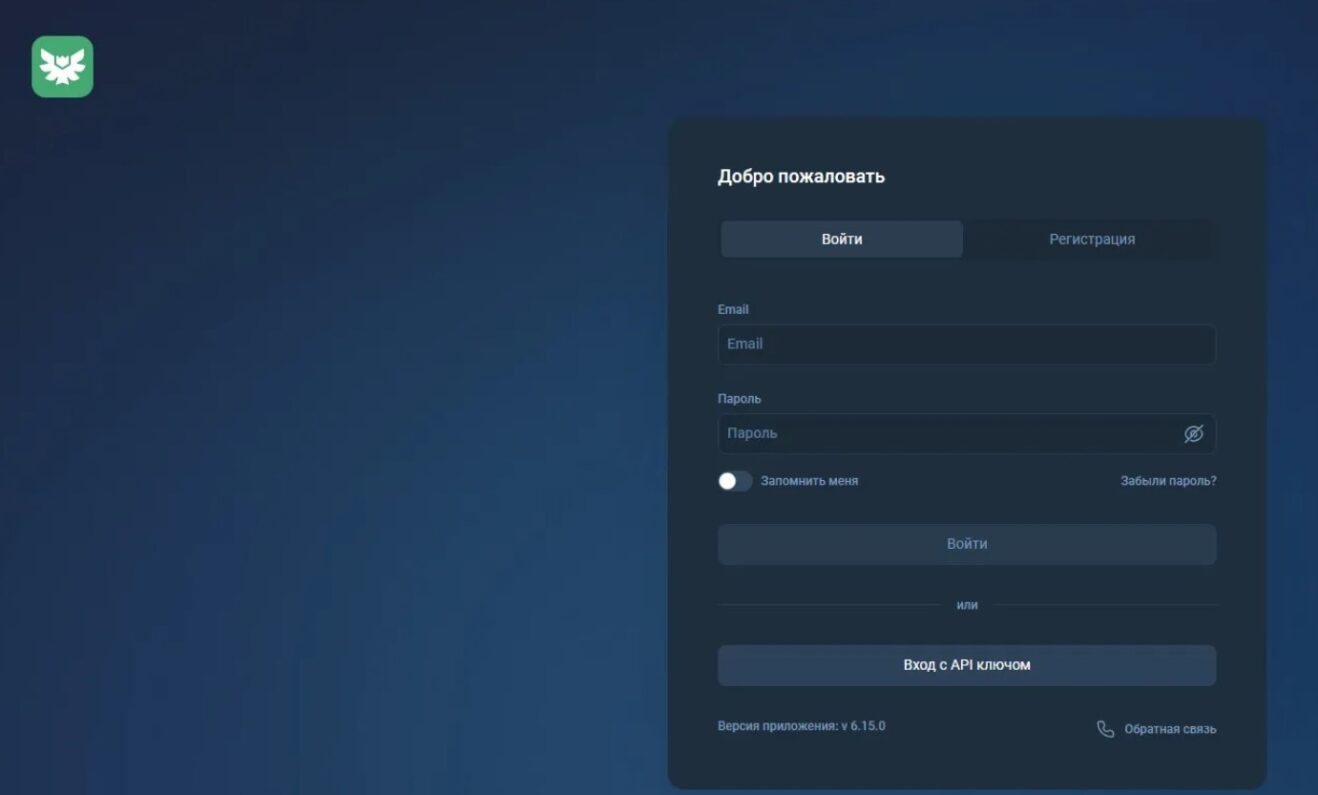Focus the Email input field
Viewport: 1318px width, 795px height.
[965, 344]
